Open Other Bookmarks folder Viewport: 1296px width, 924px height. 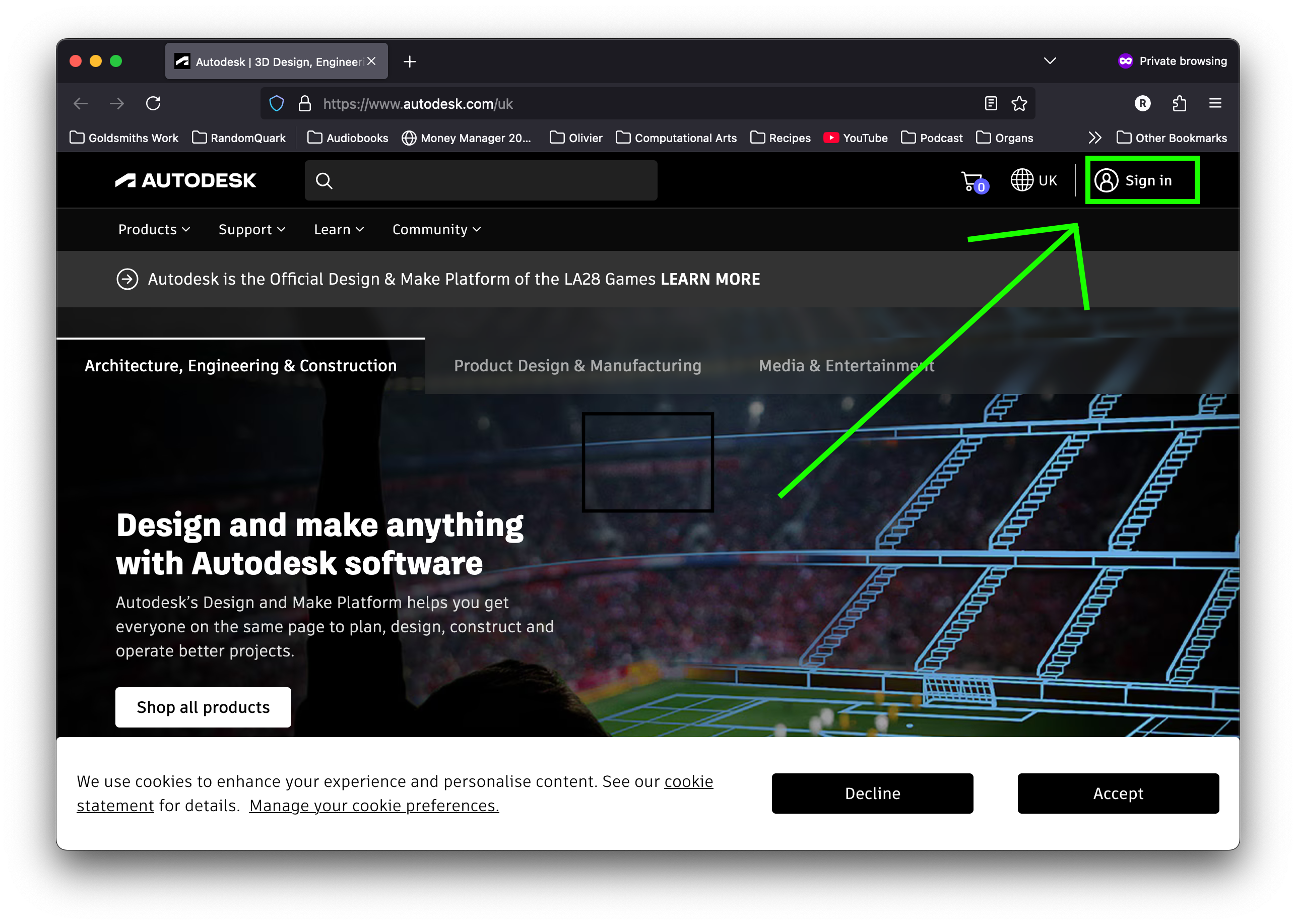tap(1172, 138)
